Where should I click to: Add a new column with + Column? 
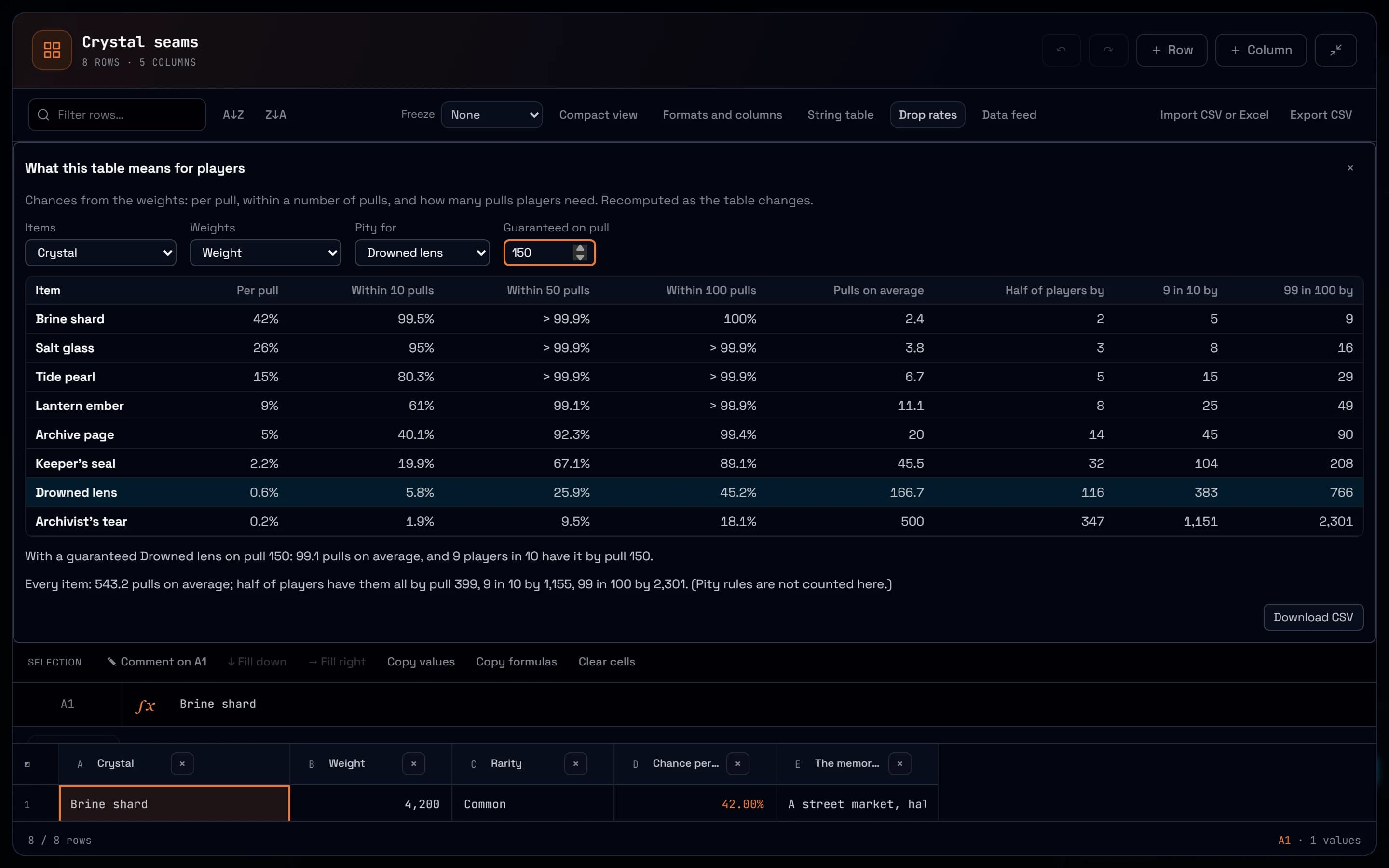click(x=1260, y=50)
